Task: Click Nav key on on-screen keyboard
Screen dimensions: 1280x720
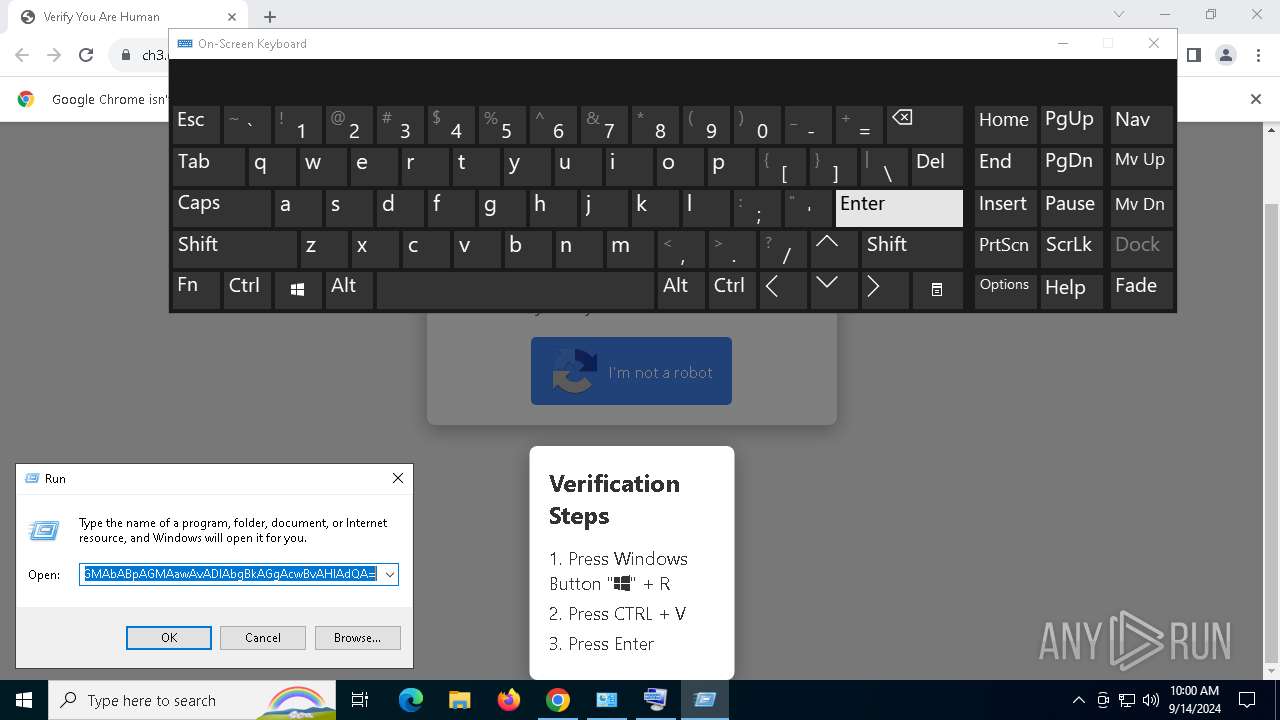Action: [x=1140, y=125]
